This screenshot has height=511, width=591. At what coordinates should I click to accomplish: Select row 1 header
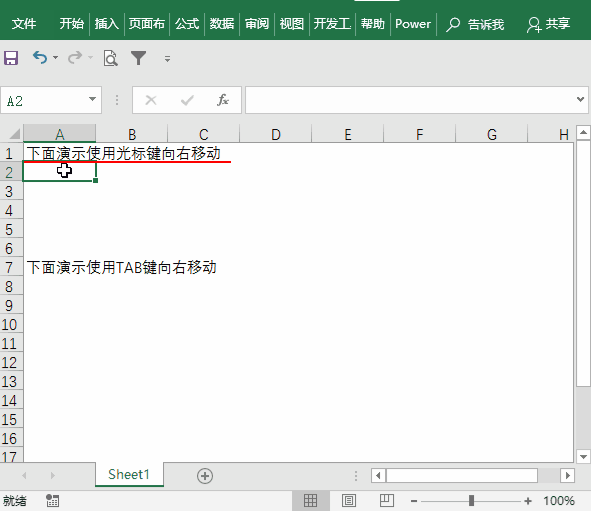(11, 153)
